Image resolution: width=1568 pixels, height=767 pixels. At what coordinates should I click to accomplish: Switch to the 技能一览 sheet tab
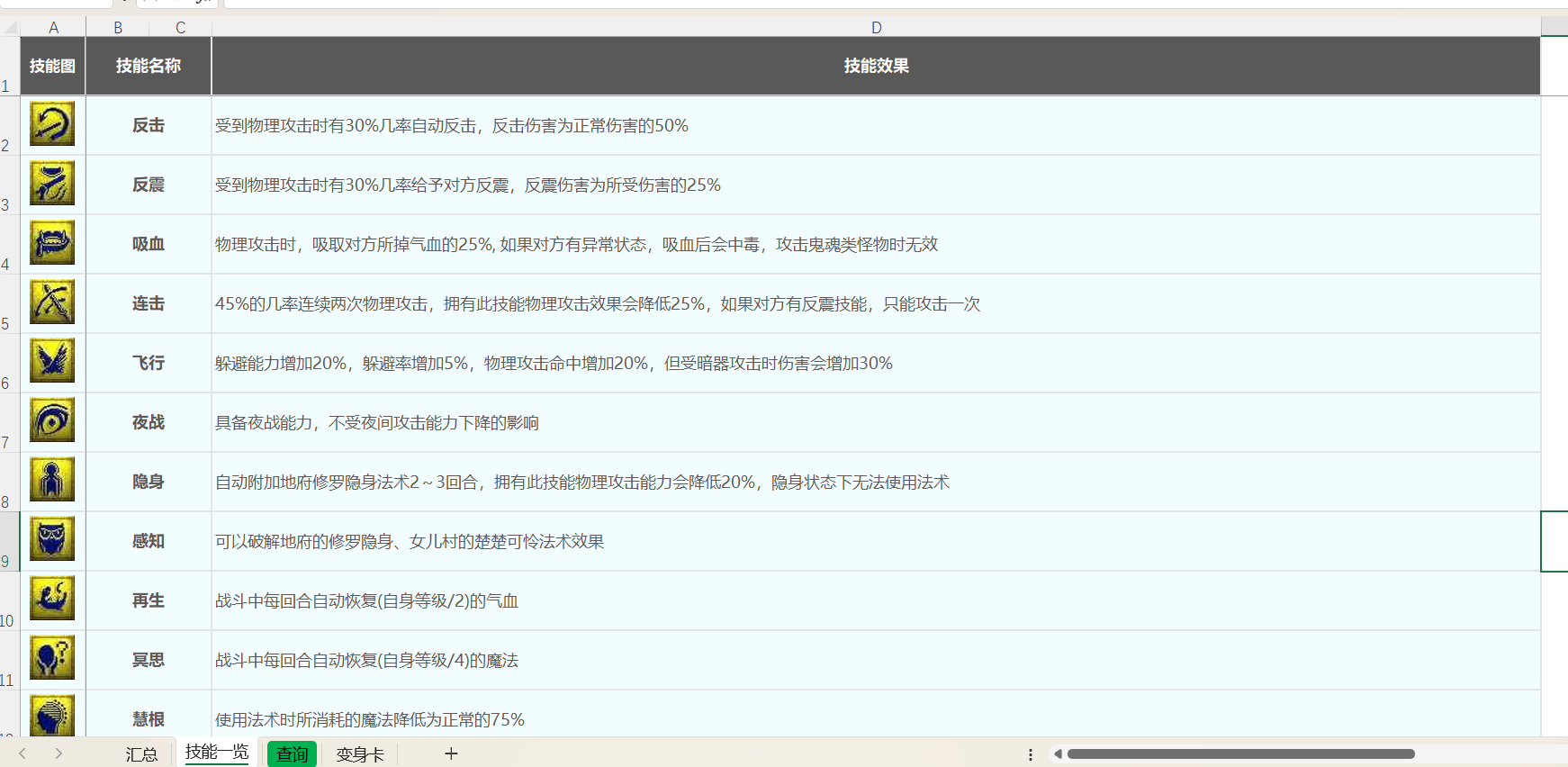(x=217, y=753)
